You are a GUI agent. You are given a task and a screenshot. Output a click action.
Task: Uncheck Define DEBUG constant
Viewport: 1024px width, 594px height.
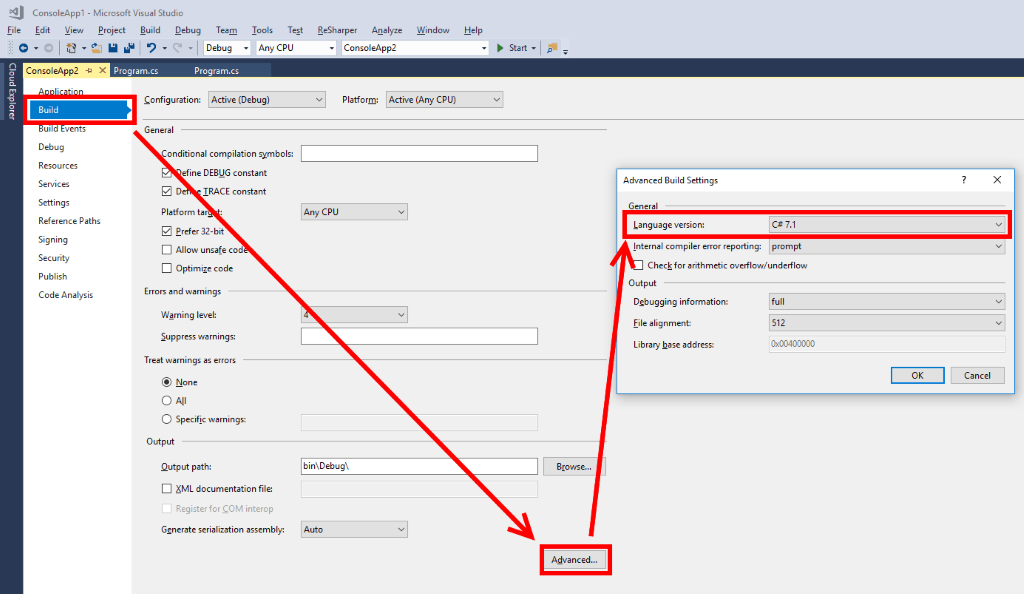[168, 172]
